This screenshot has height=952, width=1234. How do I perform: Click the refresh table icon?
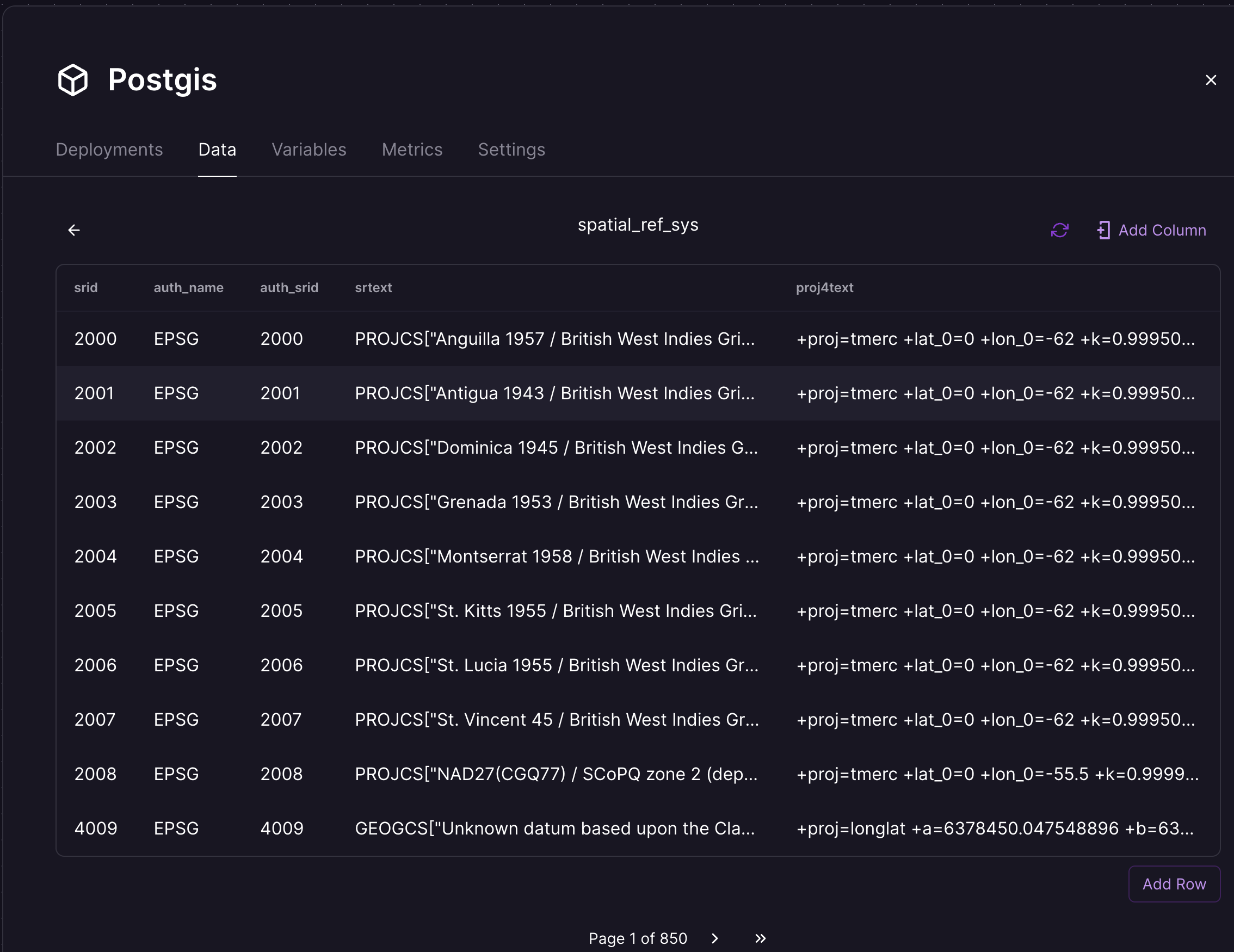[1059, 231]
